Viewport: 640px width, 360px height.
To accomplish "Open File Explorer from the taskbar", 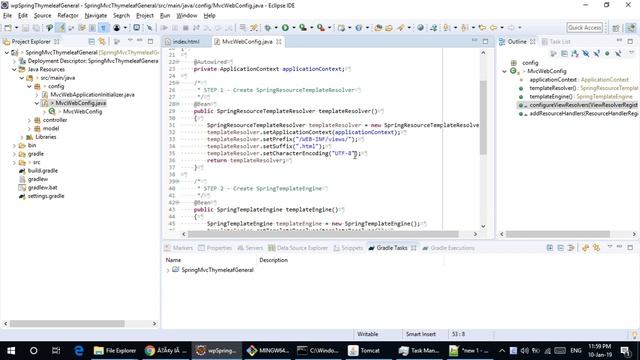I will pyautogui.click(x=115, y=351).
